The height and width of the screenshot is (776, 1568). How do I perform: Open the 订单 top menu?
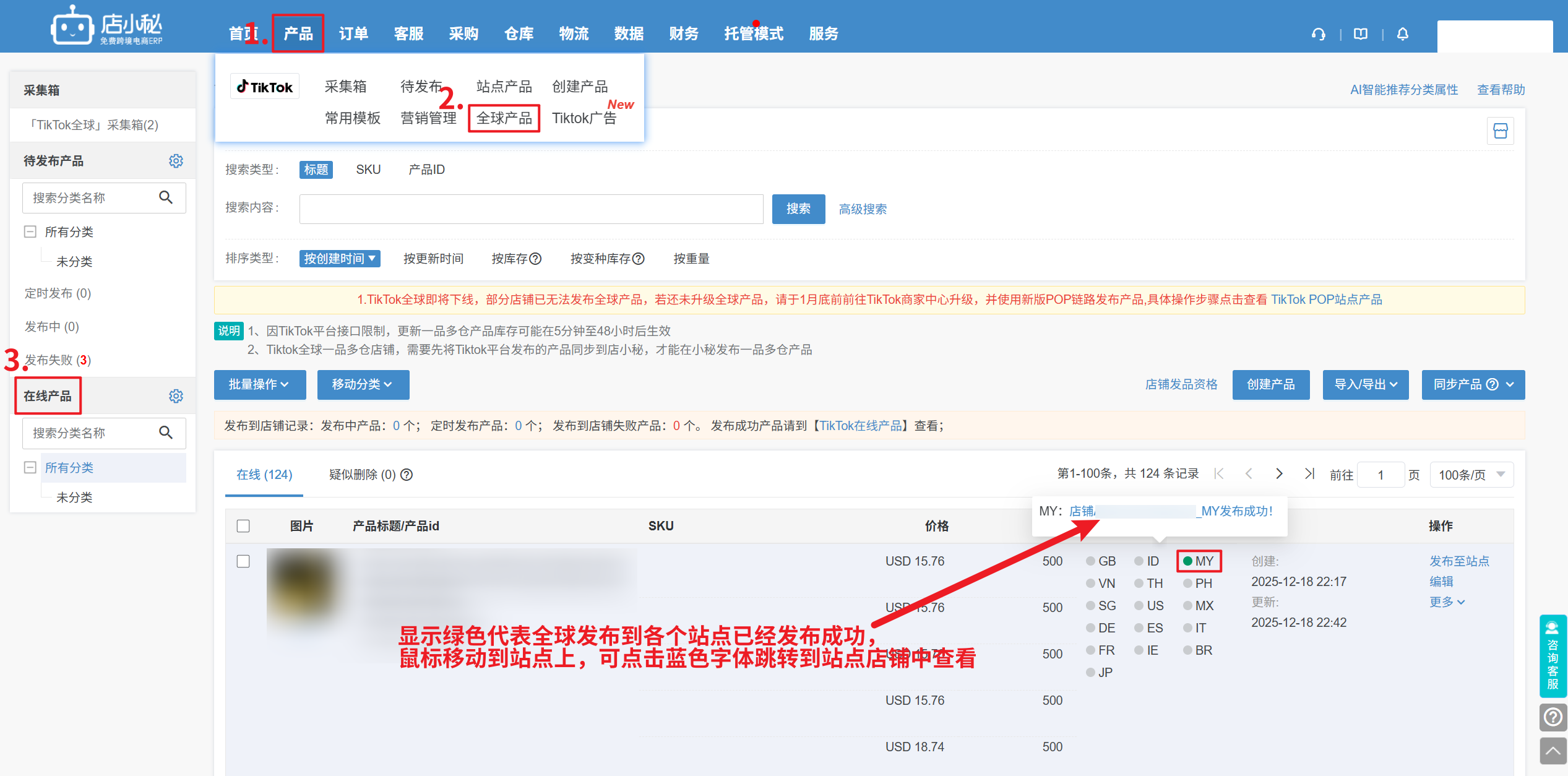click(x=353, y=33)
